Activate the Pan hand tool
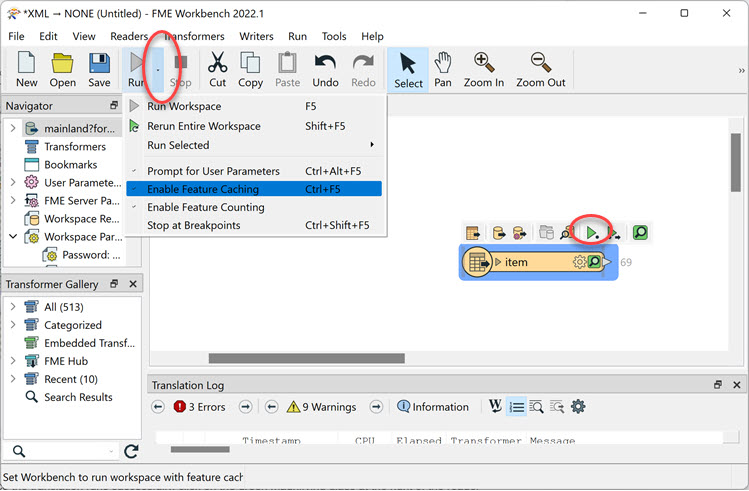This screenshot has width=749, height=491. (x=443, y=69)
